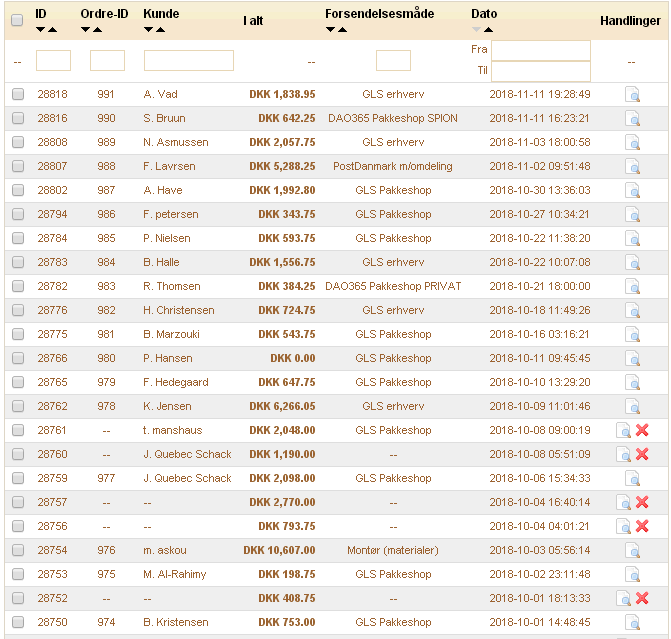View P. Hansen's DKK 0.00 cart
Viewport: 671px width, 639px height.
(x=632, y=358)
